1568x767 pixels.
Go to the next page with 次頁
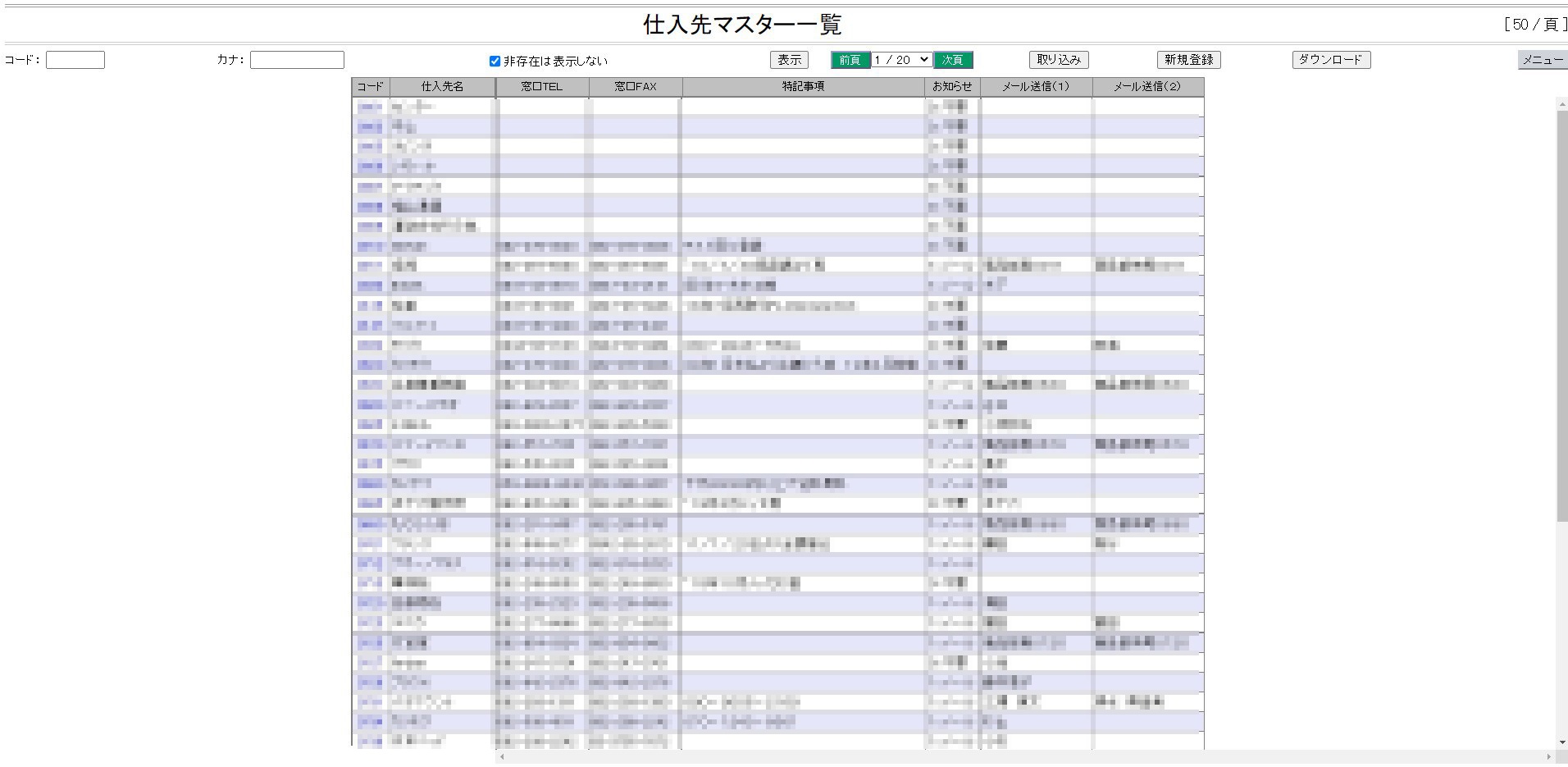point(953,60)
